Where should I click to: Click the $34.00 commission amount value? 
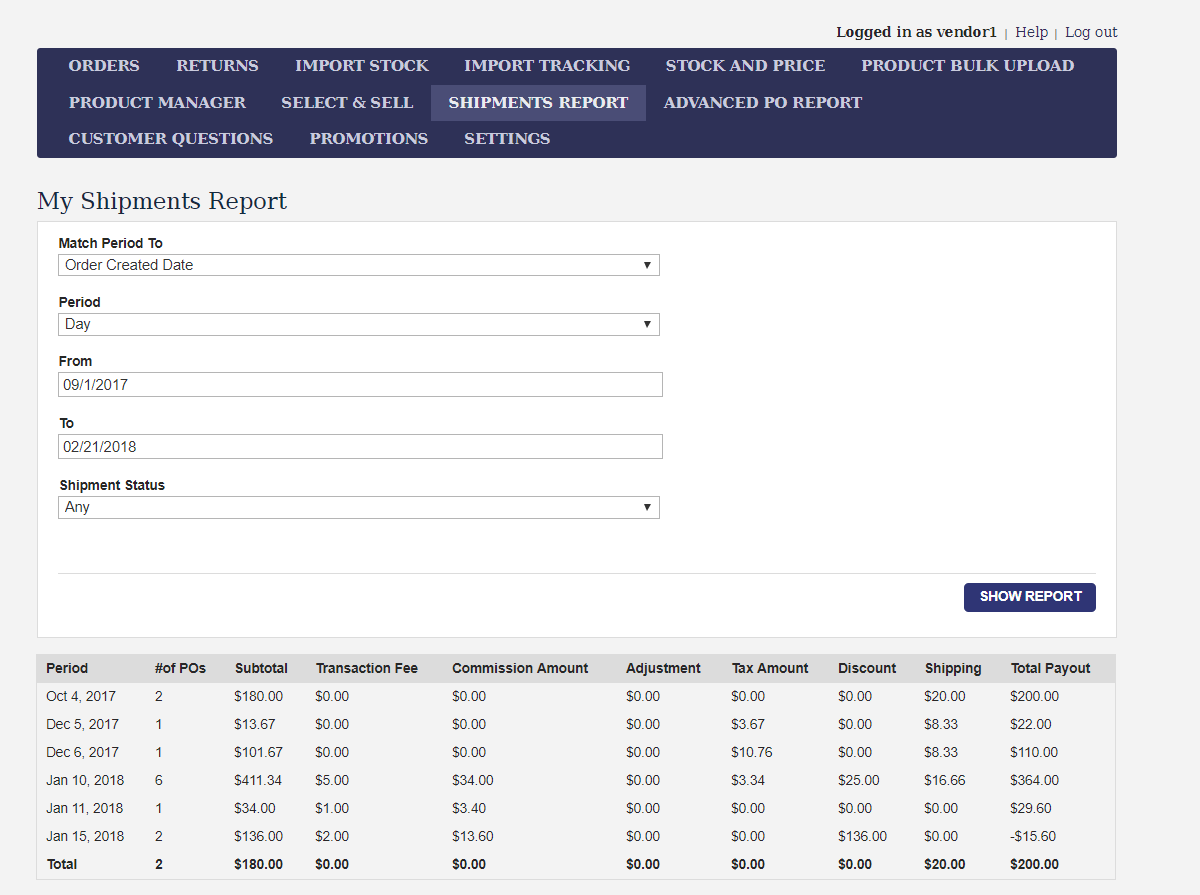tap(473, 780)
